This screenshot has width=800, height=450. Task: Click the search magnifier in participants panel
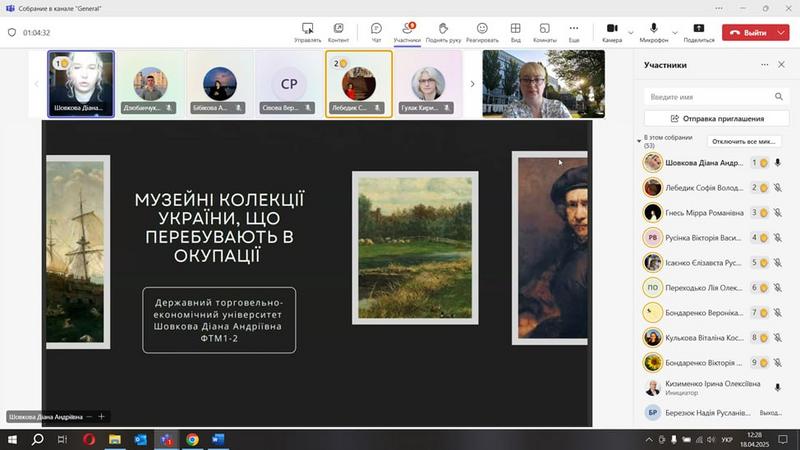pos(779,96)
